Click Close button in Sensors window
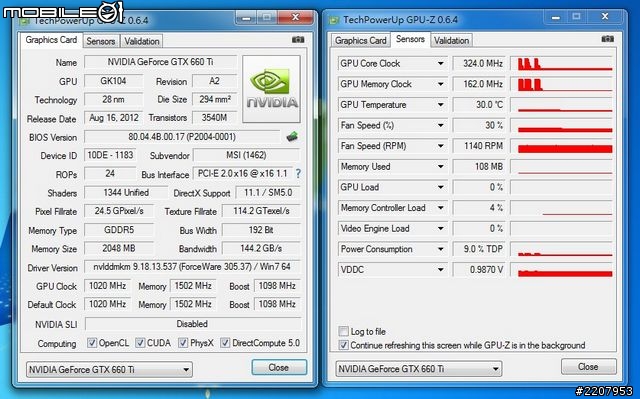Image resolution: width=640 pixels, height=399 pixels. [x=588, y=367]
